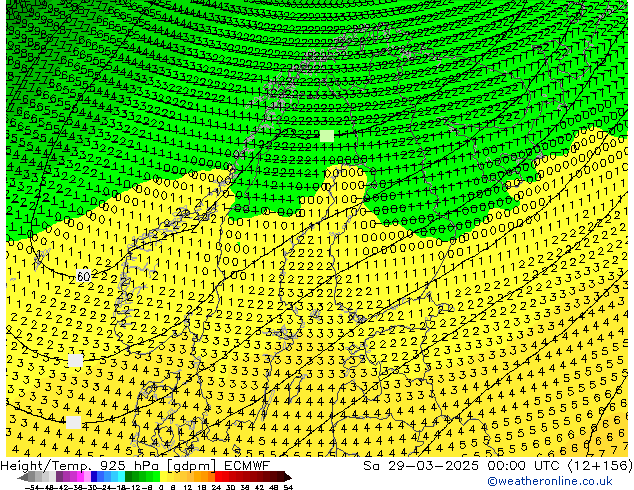Click the light green blank square on the map
The height and width of the screenshot is (490, 634).
coord(327,136)
